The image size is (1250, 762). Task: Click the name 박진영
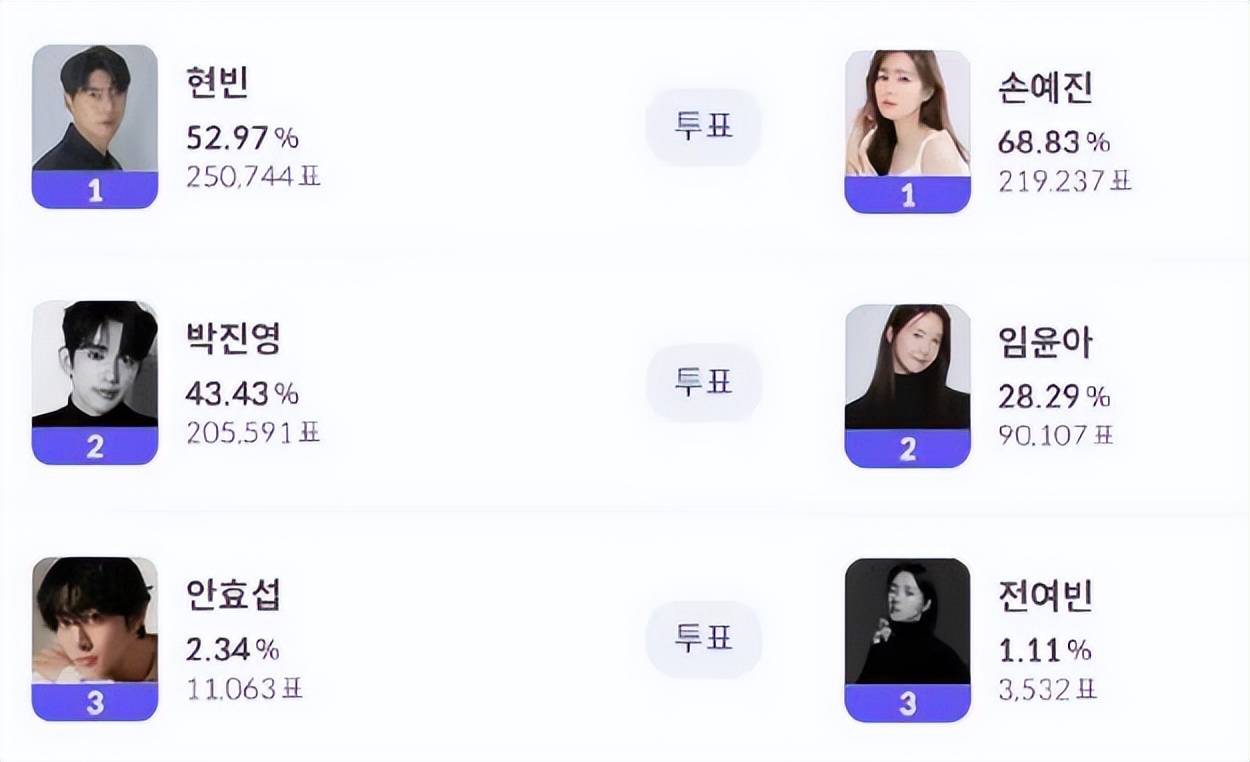coord(233,338)
